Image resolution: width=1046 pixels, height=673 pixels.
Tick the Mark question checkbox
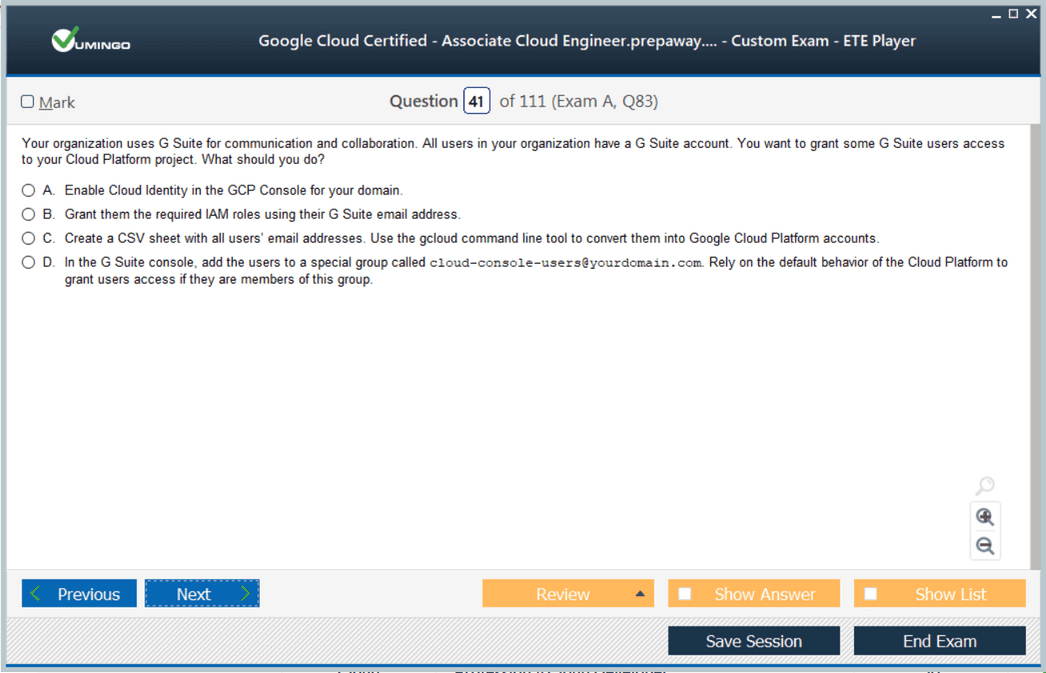click(28, 102)
